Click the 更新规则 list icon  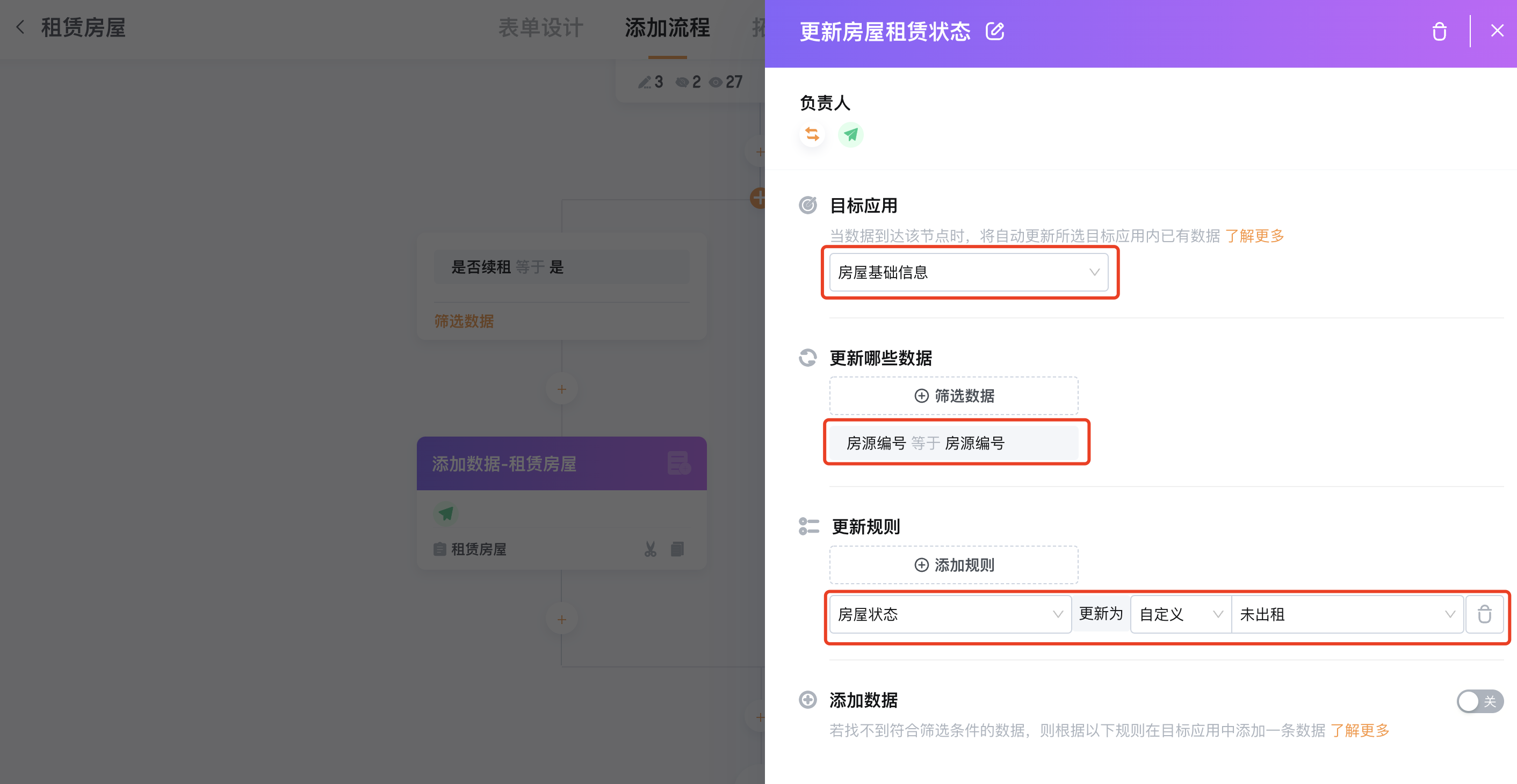point(808,526)
